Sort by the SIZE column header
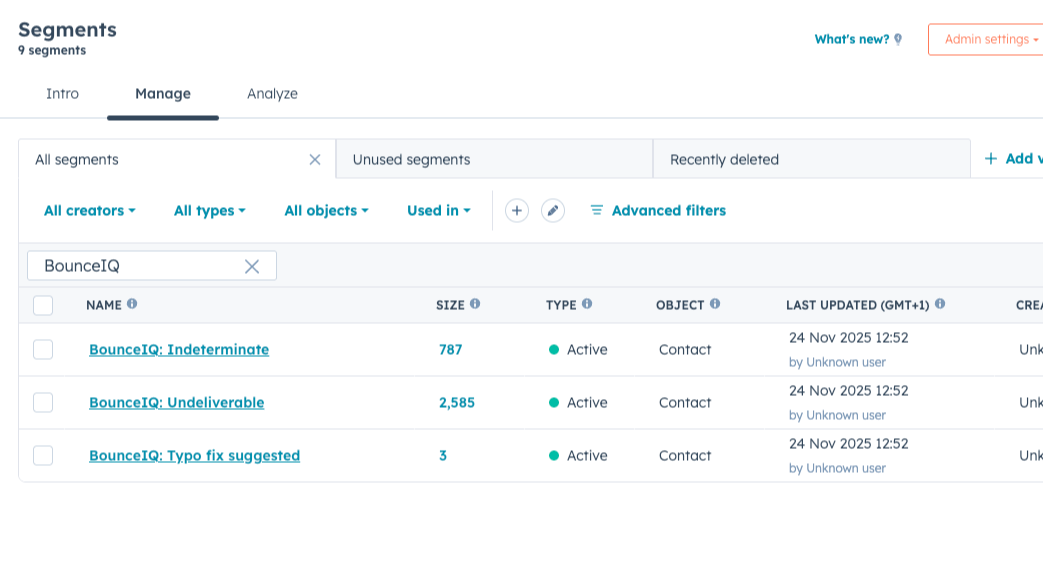The height and width of the screenshot is (587, 1043). pyautogui.click(x=450, y=305)
